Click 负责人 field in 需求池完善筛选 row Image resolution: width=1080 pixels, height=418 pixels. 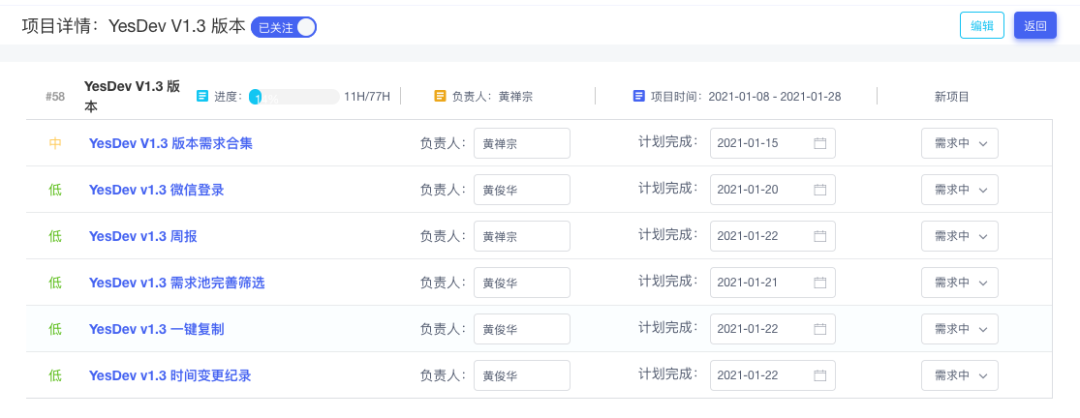click(x=522, y=282)
